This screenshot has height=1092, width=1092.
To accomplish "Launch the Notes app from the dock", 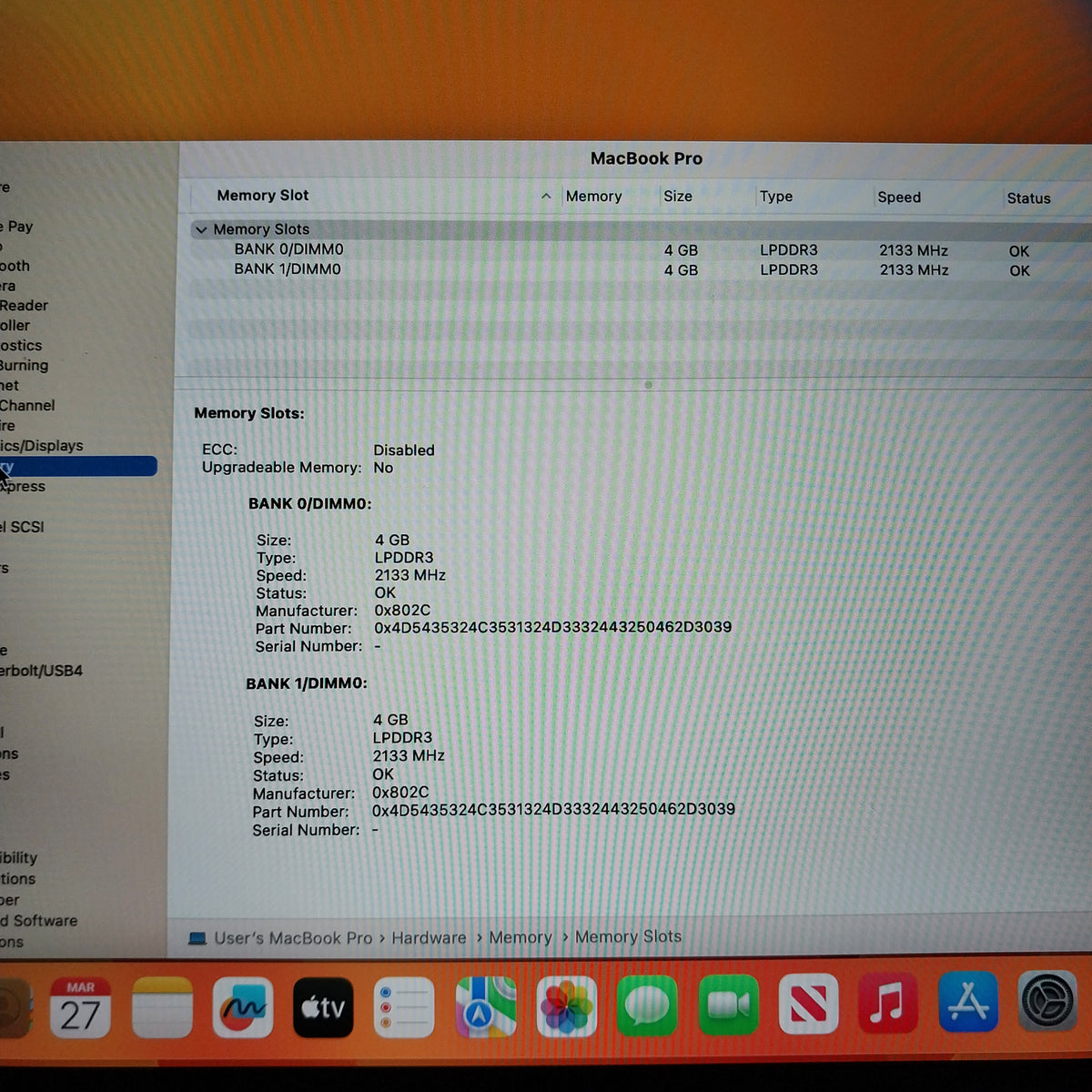I will 162,1007.
